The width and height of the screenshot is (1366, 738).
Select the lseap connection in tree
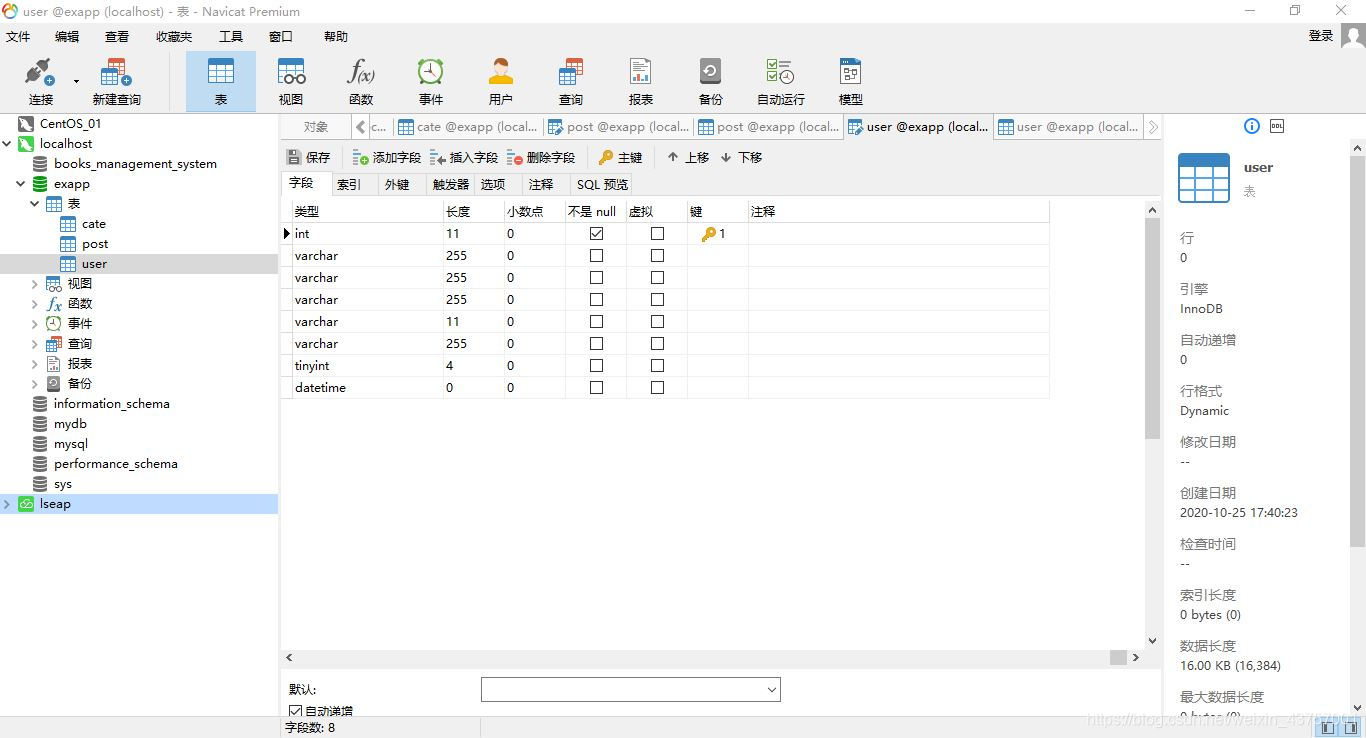click(55, 504)
